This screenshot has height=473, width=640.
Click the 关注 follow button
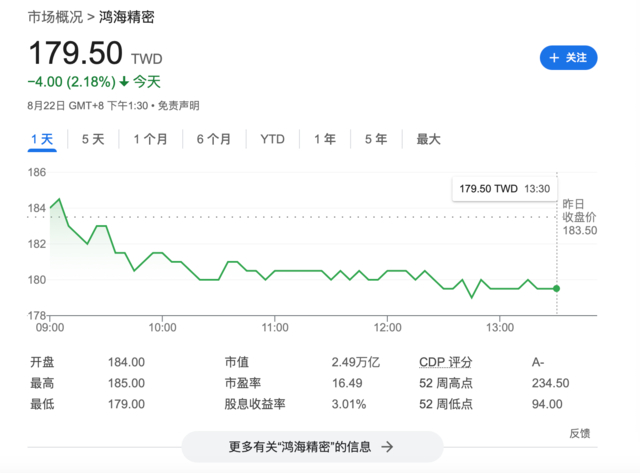coord(569,58)
